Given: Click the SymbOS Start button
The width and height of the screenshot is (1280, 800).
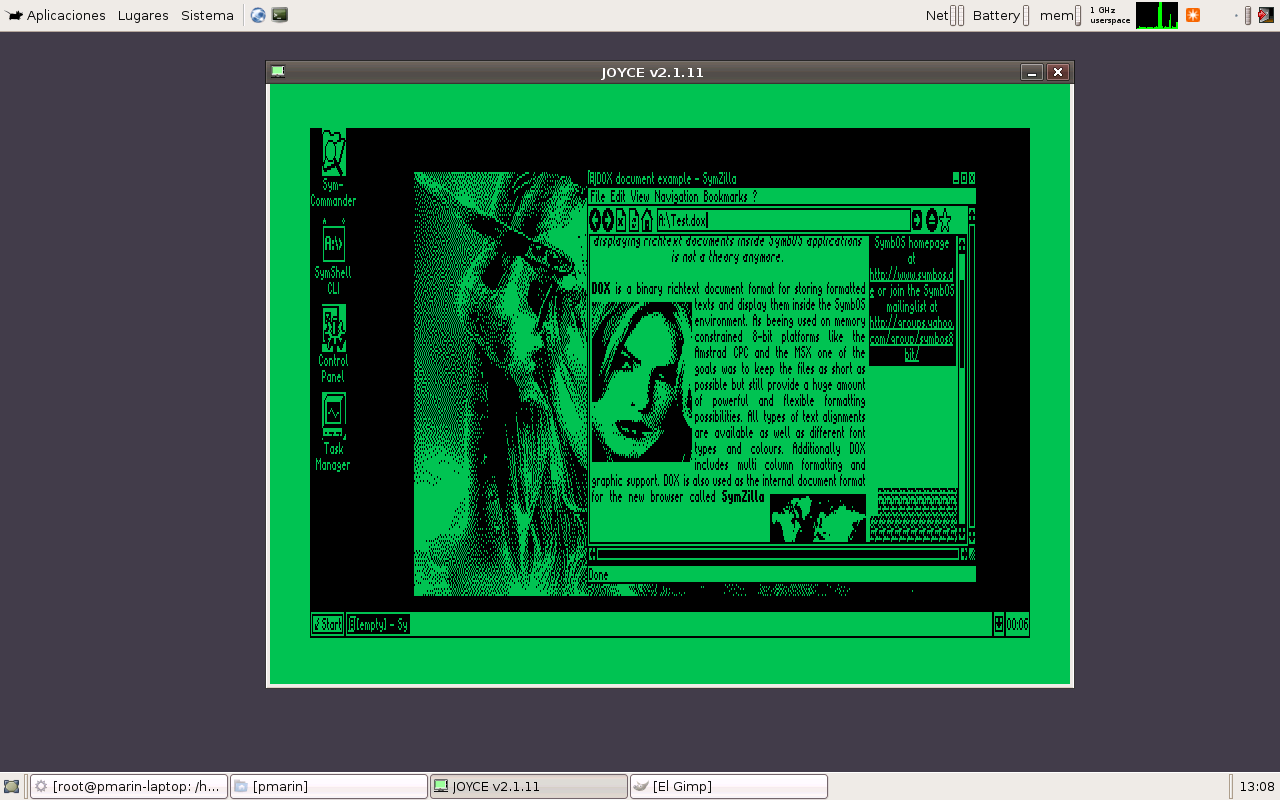Looking at the screenshot, I should tap(327, 625).
